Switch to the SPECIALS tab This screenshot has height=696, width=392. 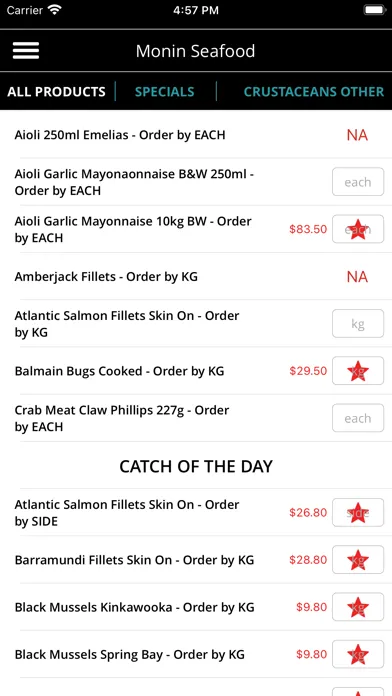[x=165, y=91]
